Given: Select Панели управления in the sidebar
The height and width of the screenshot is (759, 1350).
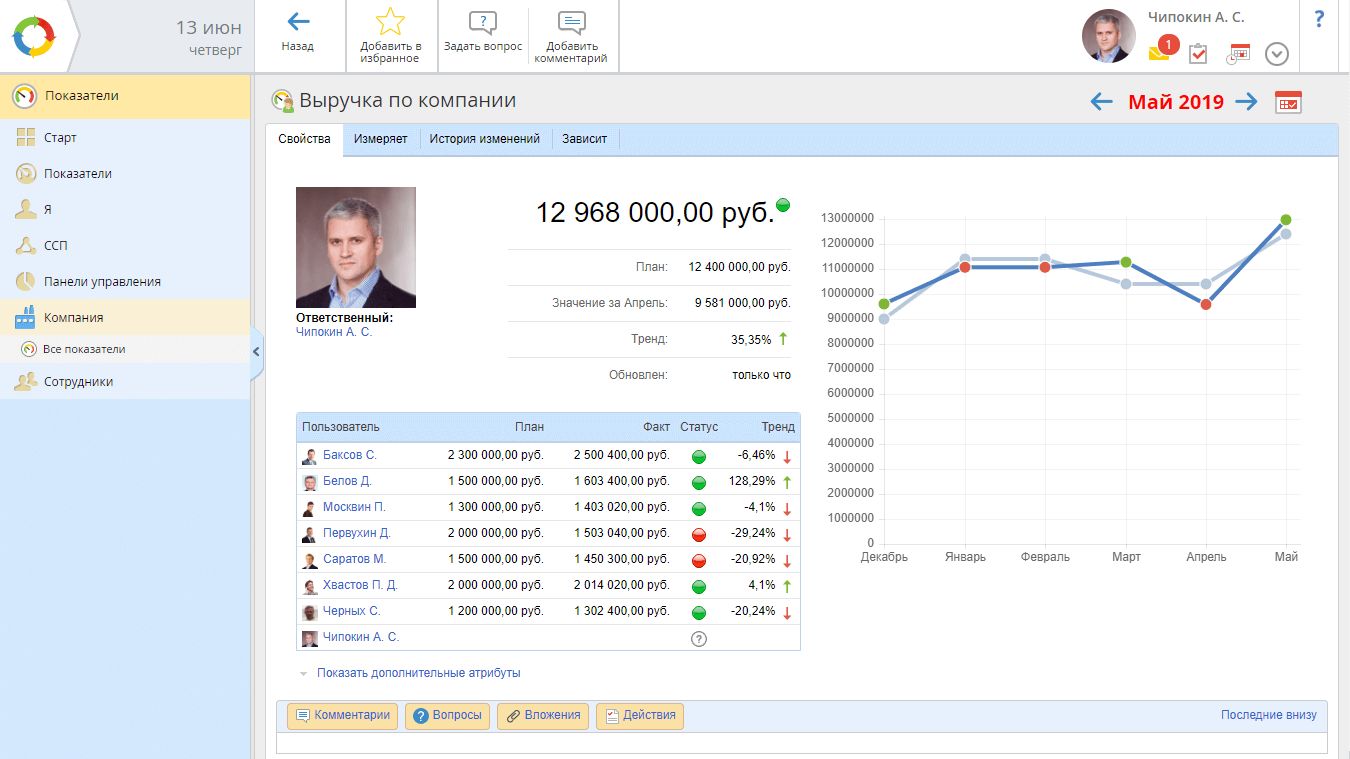Looking at the screenshot, I should (x=102, y=282).
